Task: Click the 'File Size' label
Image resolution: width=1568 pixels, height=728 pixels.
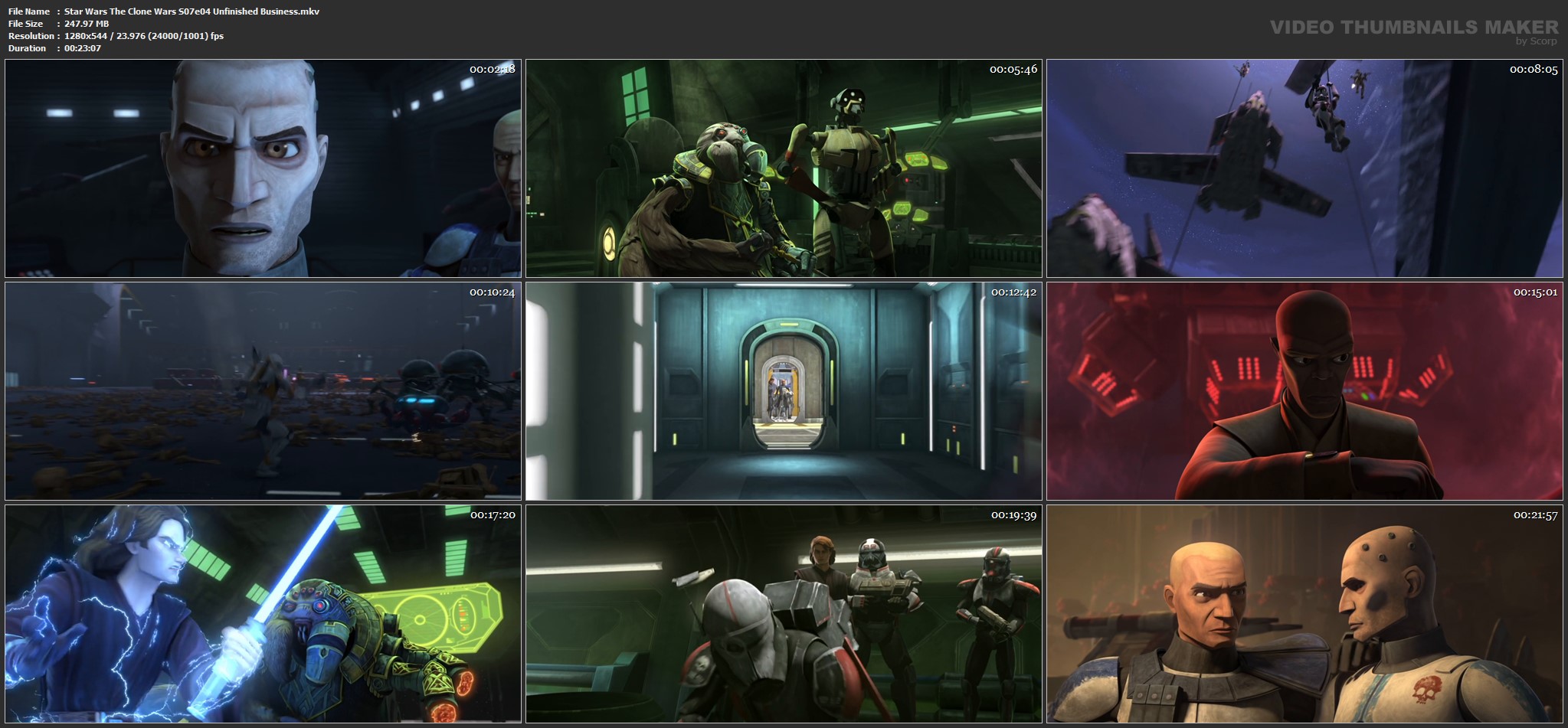Action: pyautogui.click(x=25, y=24)
